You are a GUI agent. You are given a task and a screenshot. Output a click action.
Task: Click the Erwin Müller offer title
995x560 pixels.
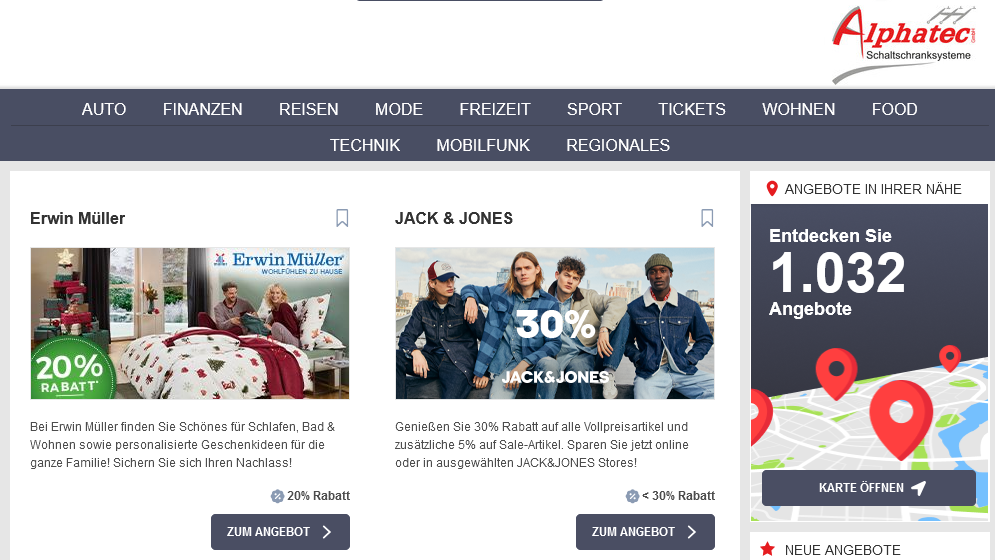[x=77, y=218]
